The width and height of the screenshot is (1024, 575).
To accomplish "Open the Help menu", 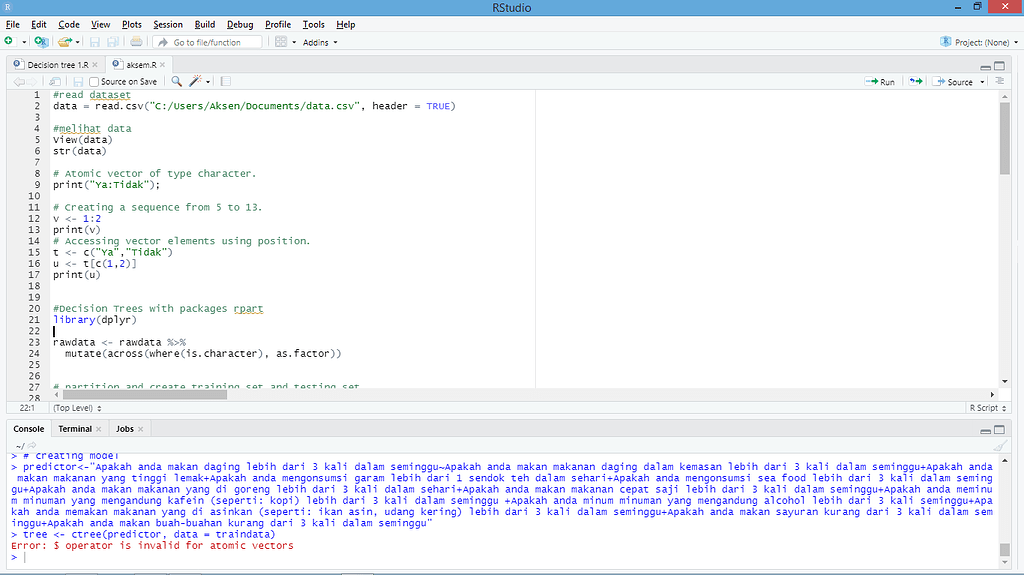I will pyautogui.click(x=345, y=24).
